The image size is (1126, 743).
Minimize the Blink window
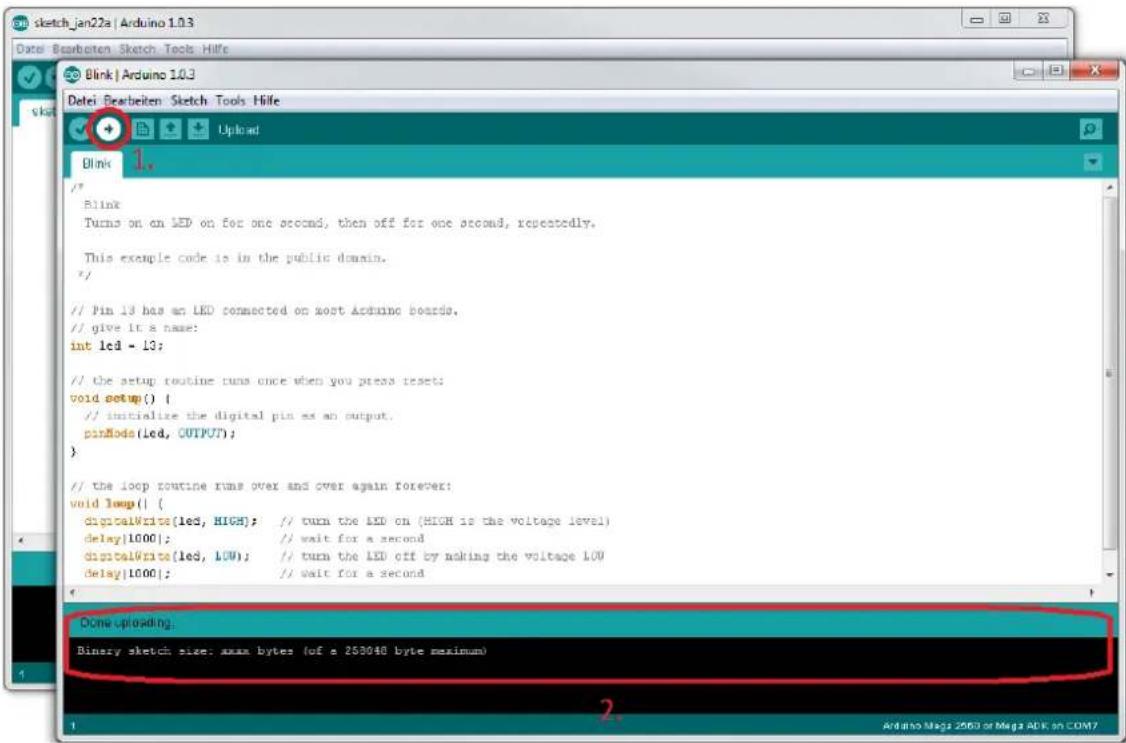click(x=1030, y=70)
